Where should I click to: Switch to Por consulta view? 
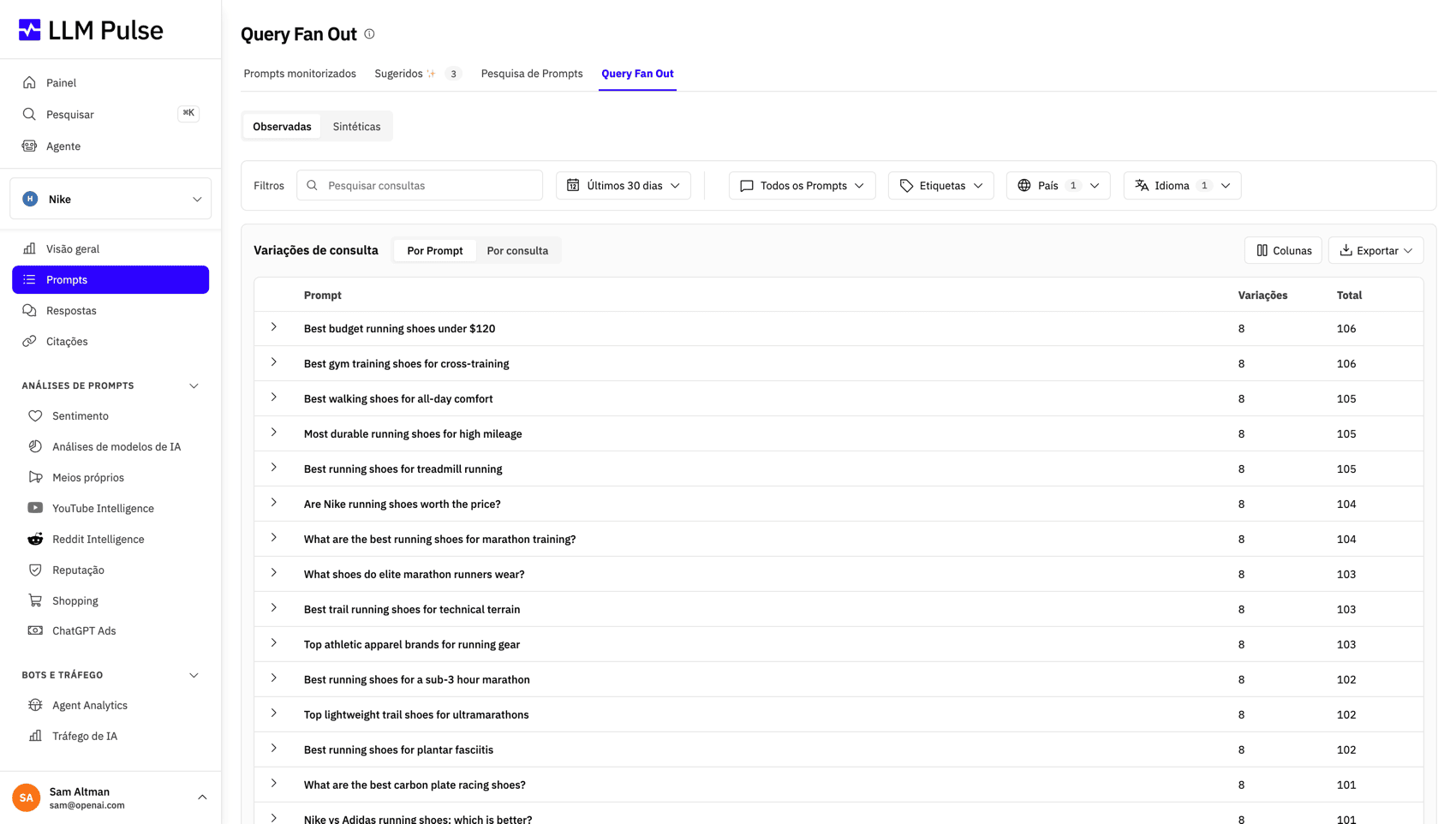tap(517, 251)
